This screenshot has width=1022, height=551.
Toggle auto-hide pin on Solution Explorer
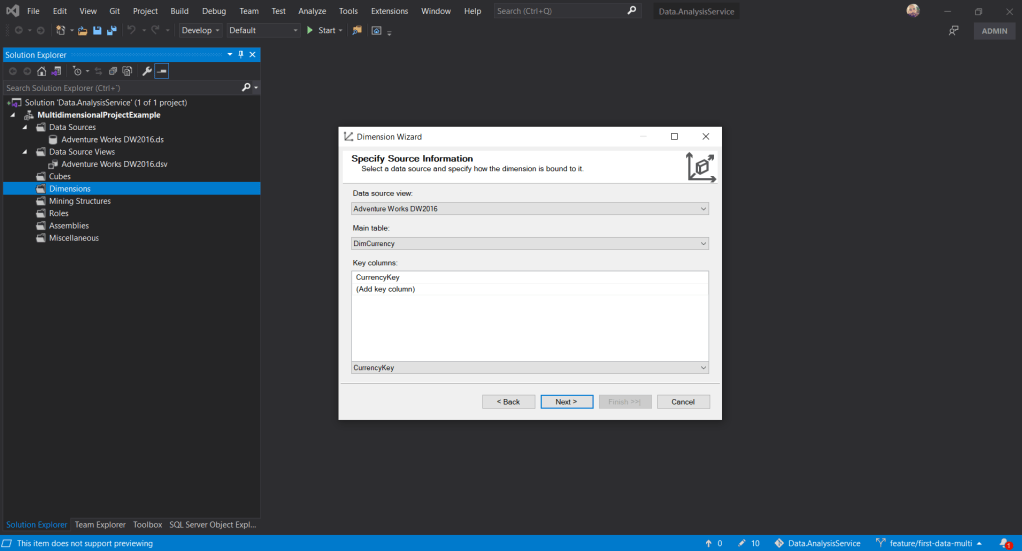[x=241, y=55]
